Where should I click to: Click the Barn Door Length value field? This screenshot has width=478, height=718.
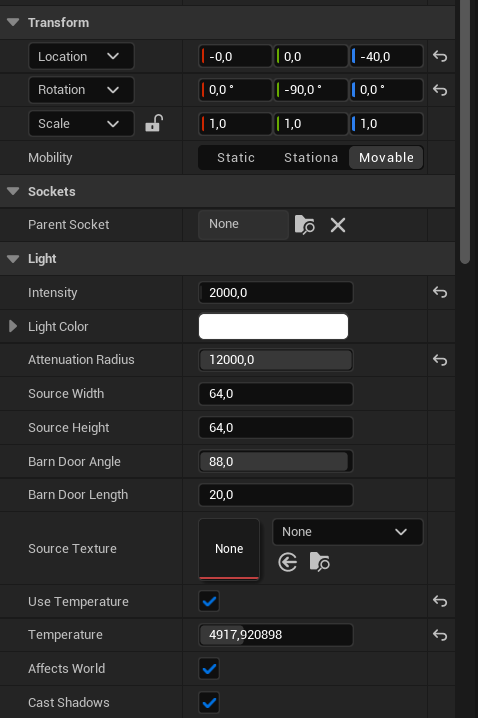(276, 495)
